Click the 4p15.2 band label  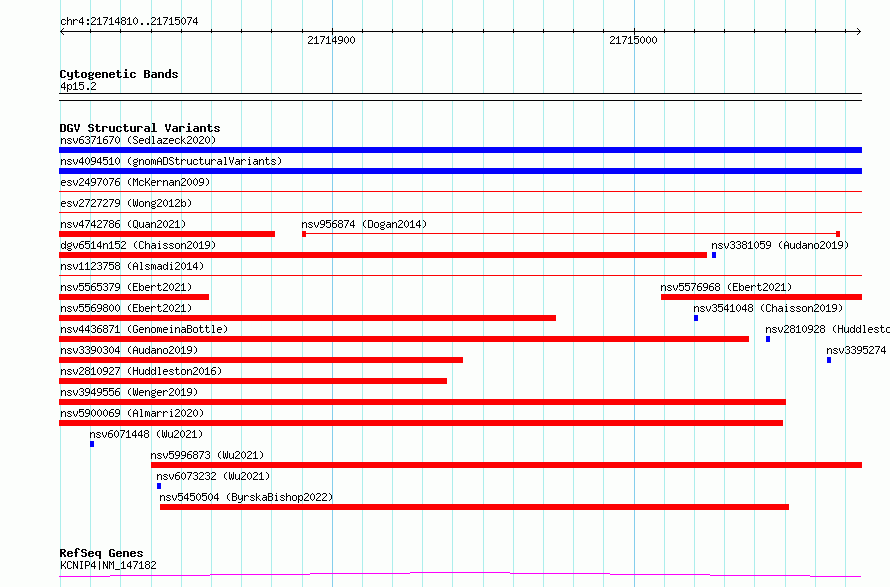[x=78, y=86]
